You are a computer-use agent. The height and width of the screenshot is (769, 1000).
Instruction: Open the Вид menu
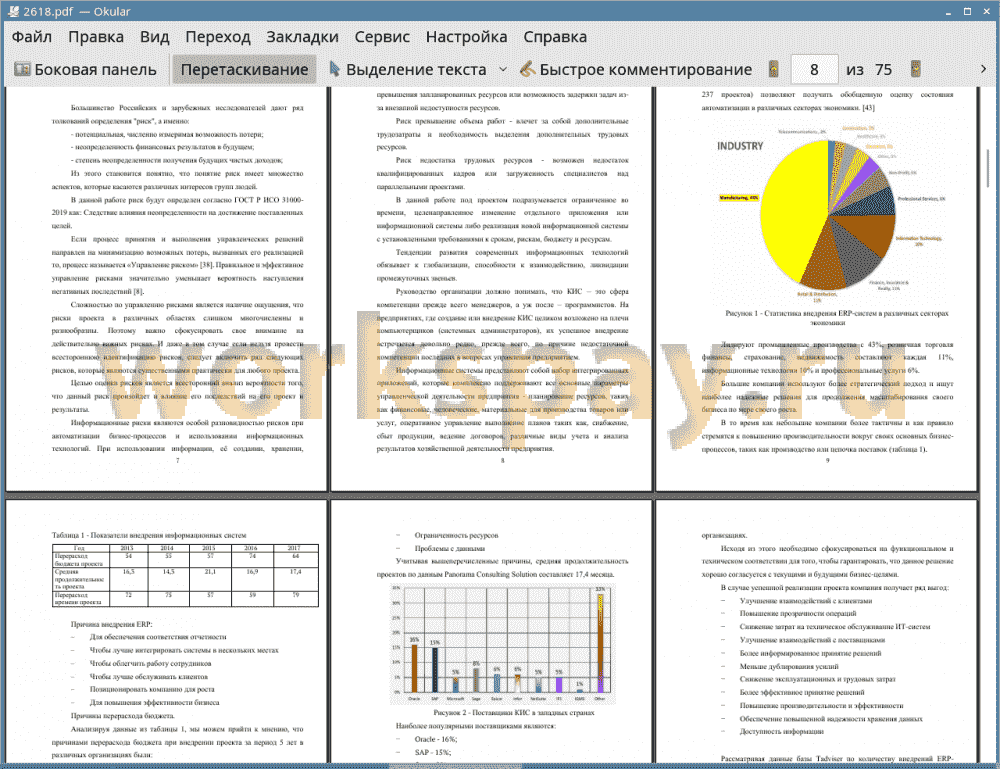155,37
